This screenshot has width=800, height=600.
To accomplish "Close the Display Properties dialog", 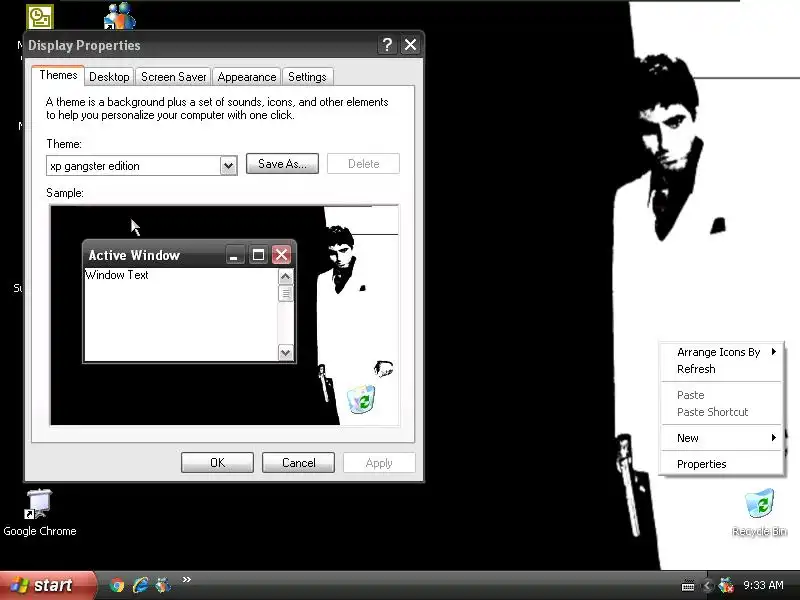I will (x=411, y=45).
